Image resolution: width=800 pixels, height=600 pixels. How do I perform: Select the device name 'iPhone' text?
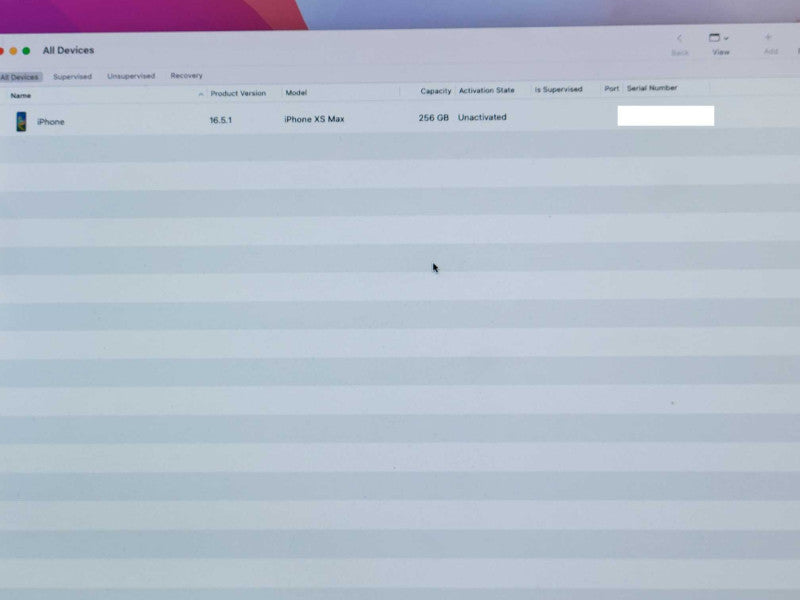51,122
